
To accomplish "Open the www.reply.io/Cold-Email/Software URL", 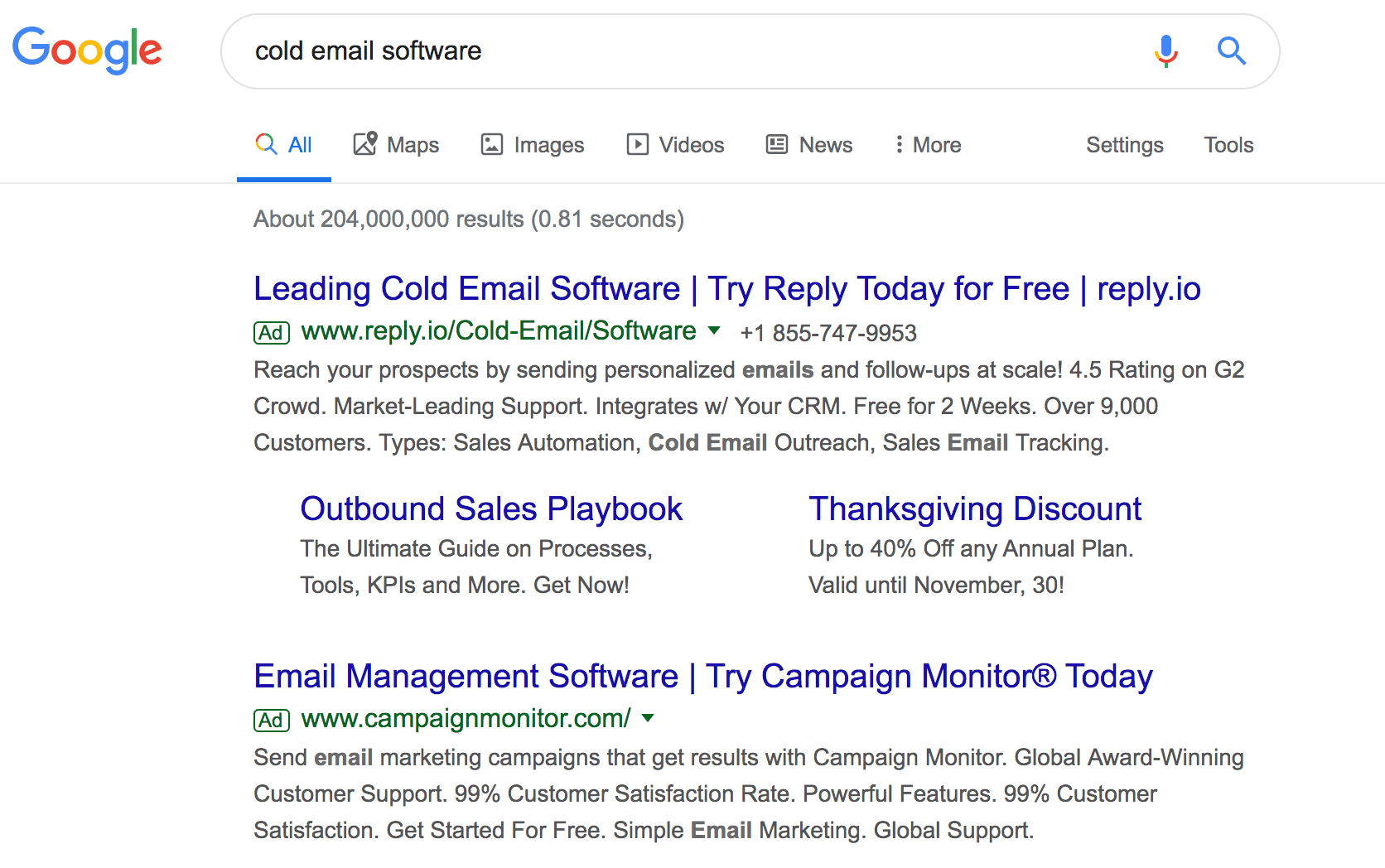I will pos(499,331).
